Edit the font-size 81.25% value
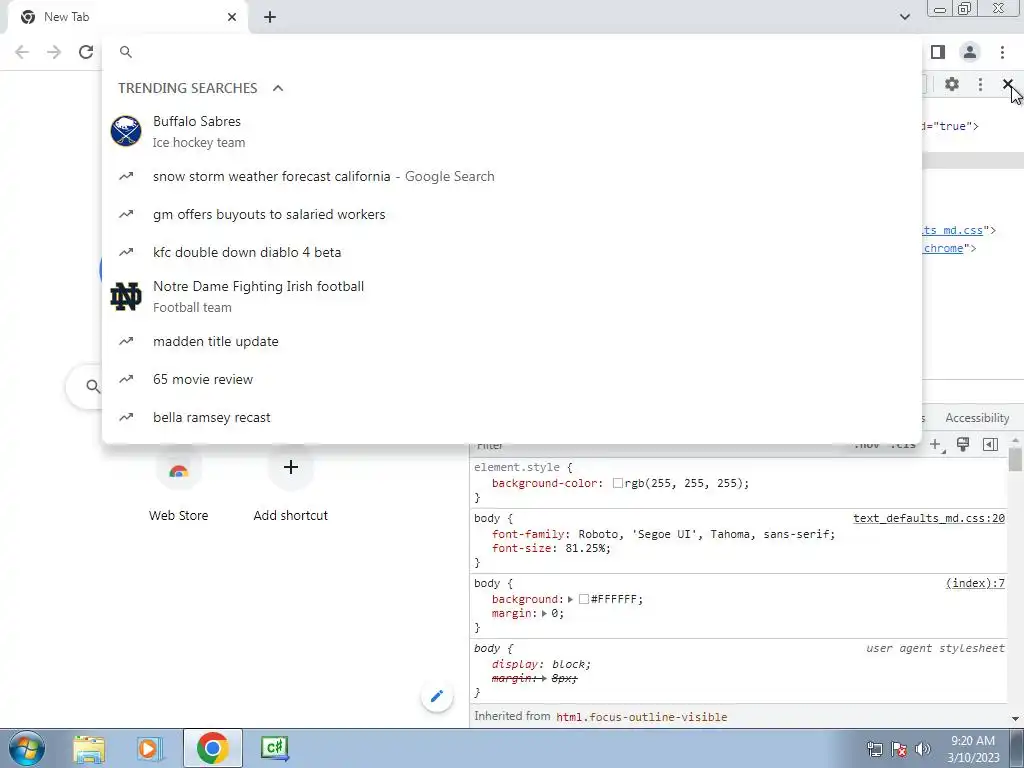The height and width of the screenshot is (768, 1024). 586,548
